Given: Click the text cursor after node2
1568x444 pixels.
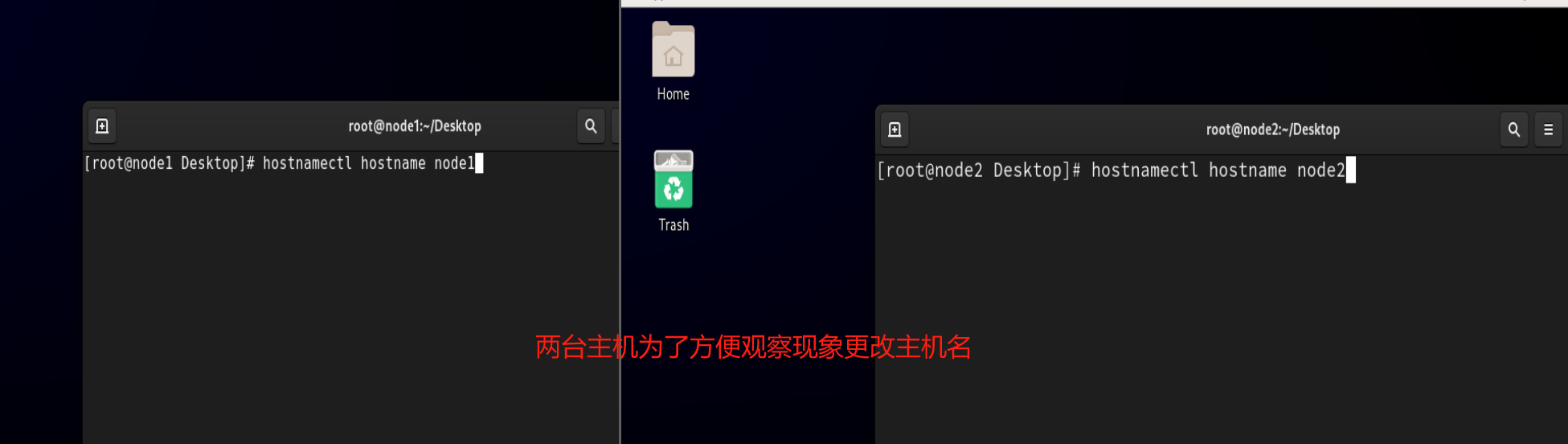Looking at the screenshot, I should pyautogui.click(x=1351, y=170).
